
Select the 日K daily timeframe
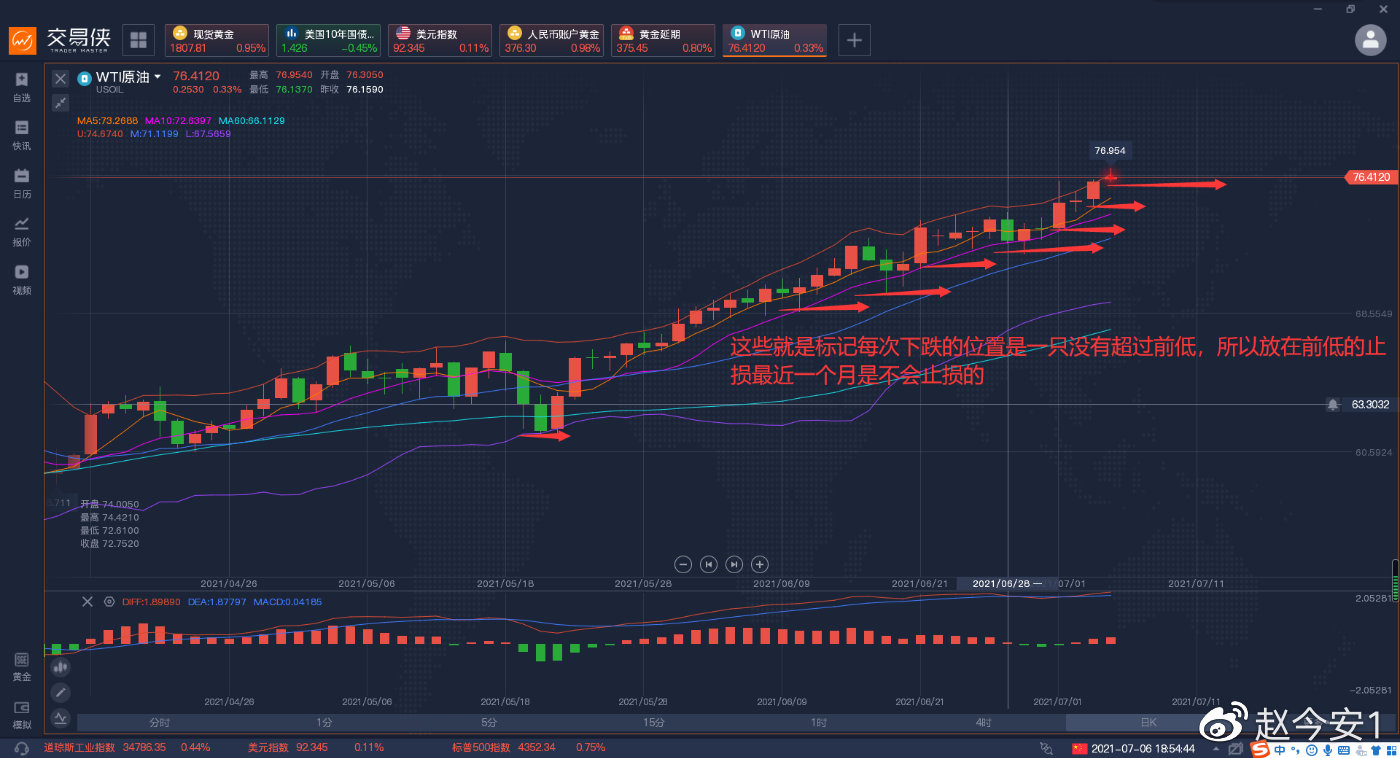pyautogui.click(x=1148, y=722)
